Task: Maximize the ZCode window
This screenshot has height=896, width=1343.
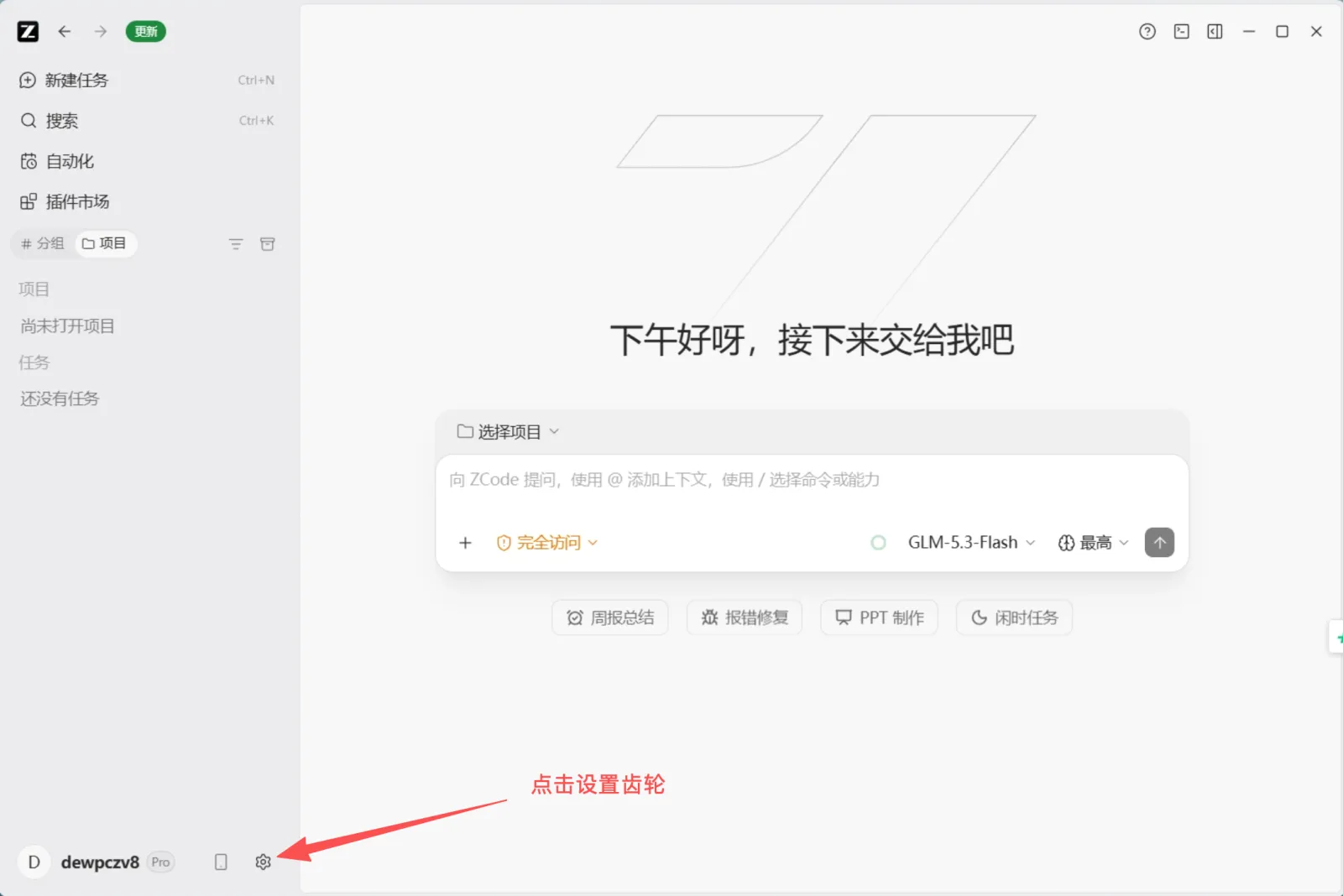Action: click(x=1283, y=32)
